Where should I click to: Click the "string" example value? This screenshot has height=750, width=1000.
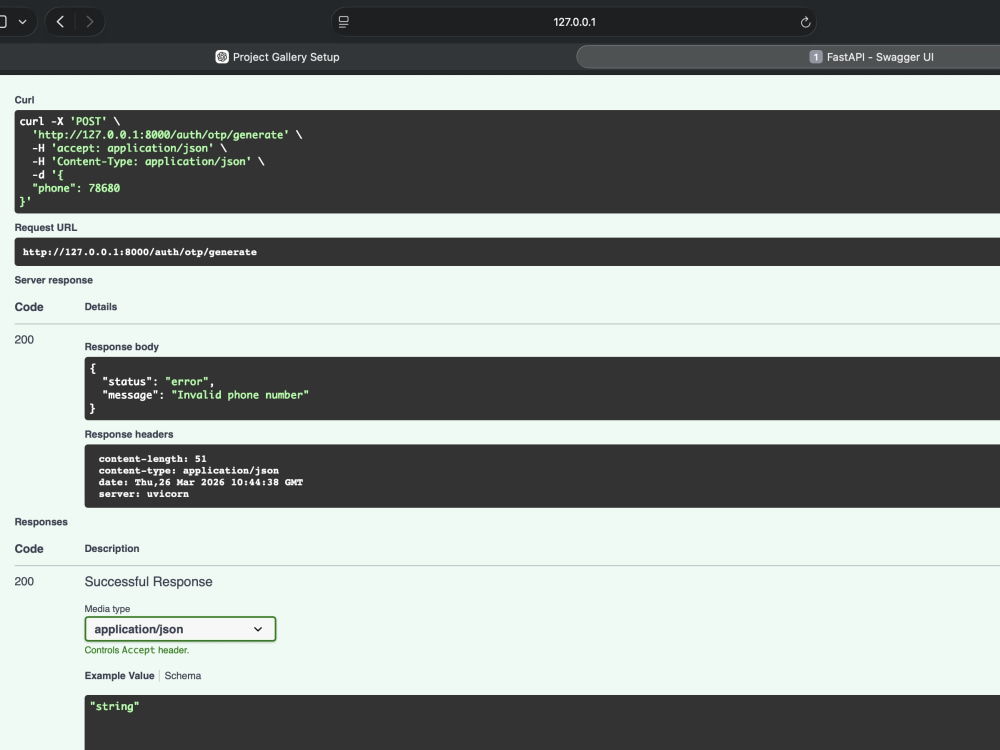click(x=114, y=706)
